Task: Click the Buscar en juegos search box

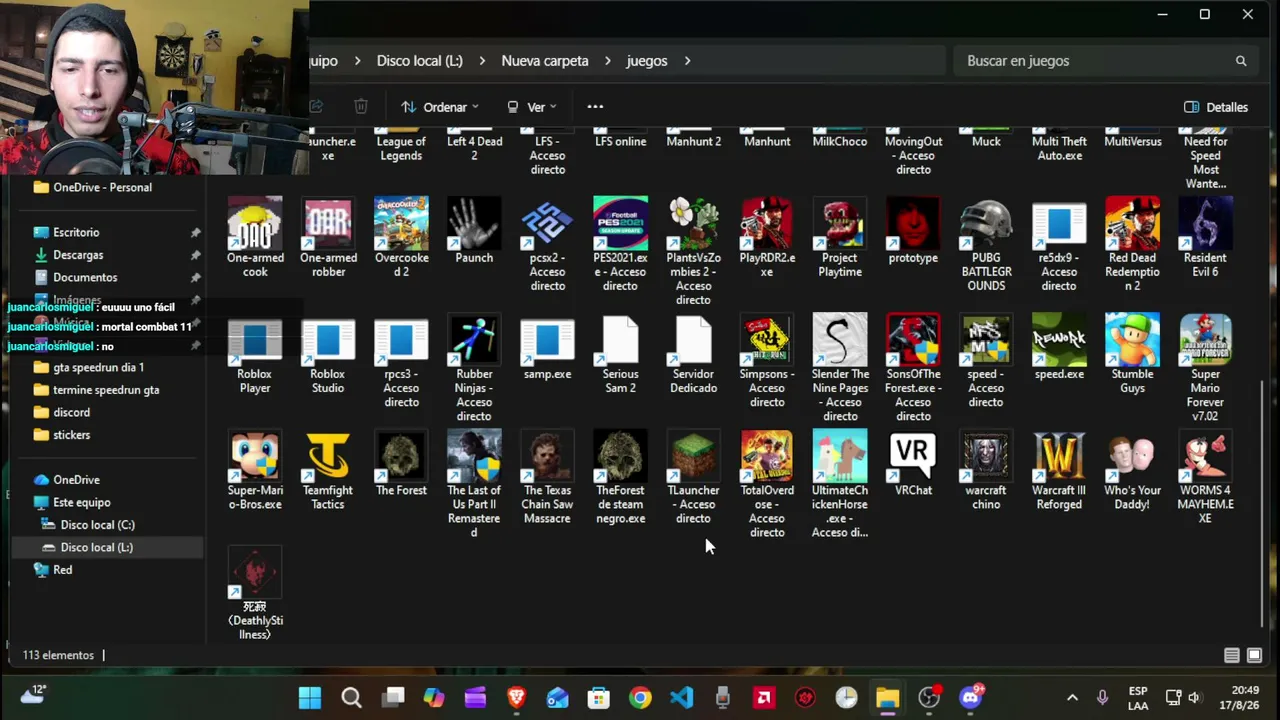Action: point(1106,61)
